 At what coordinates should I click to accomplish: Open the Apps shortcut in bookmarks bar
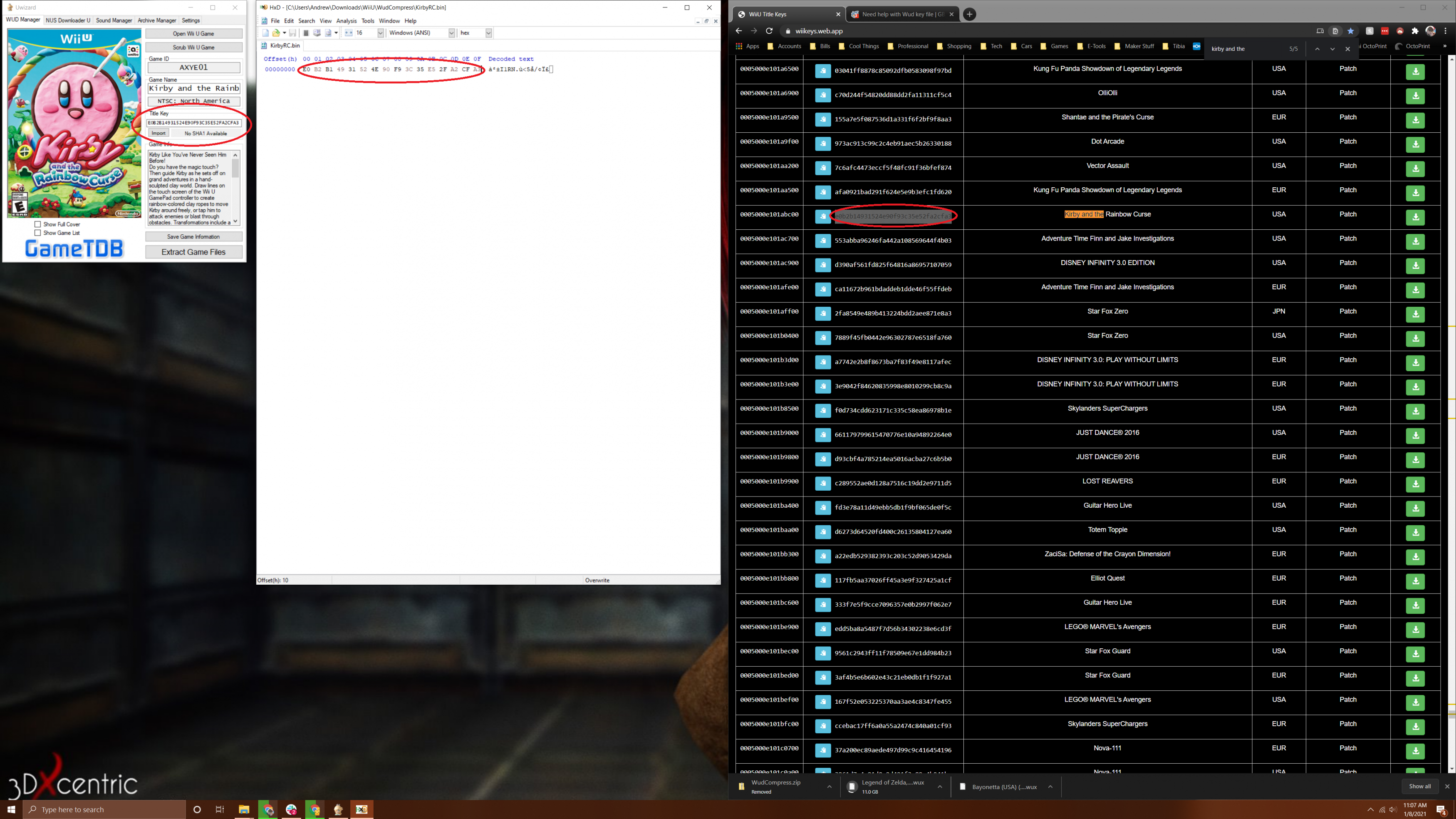pyautogui.click(x=747, y=46)
